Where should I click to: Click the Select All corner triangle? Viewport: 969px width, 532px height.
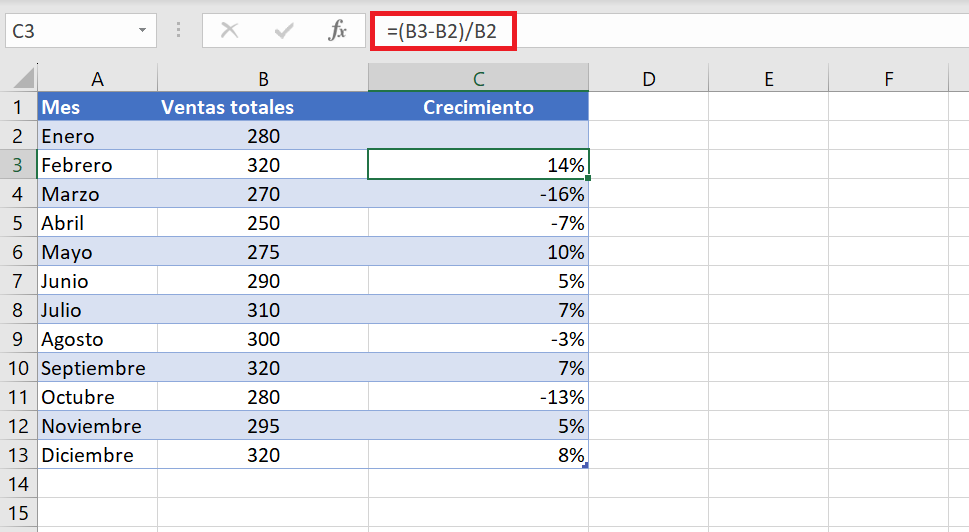(23, 78)
